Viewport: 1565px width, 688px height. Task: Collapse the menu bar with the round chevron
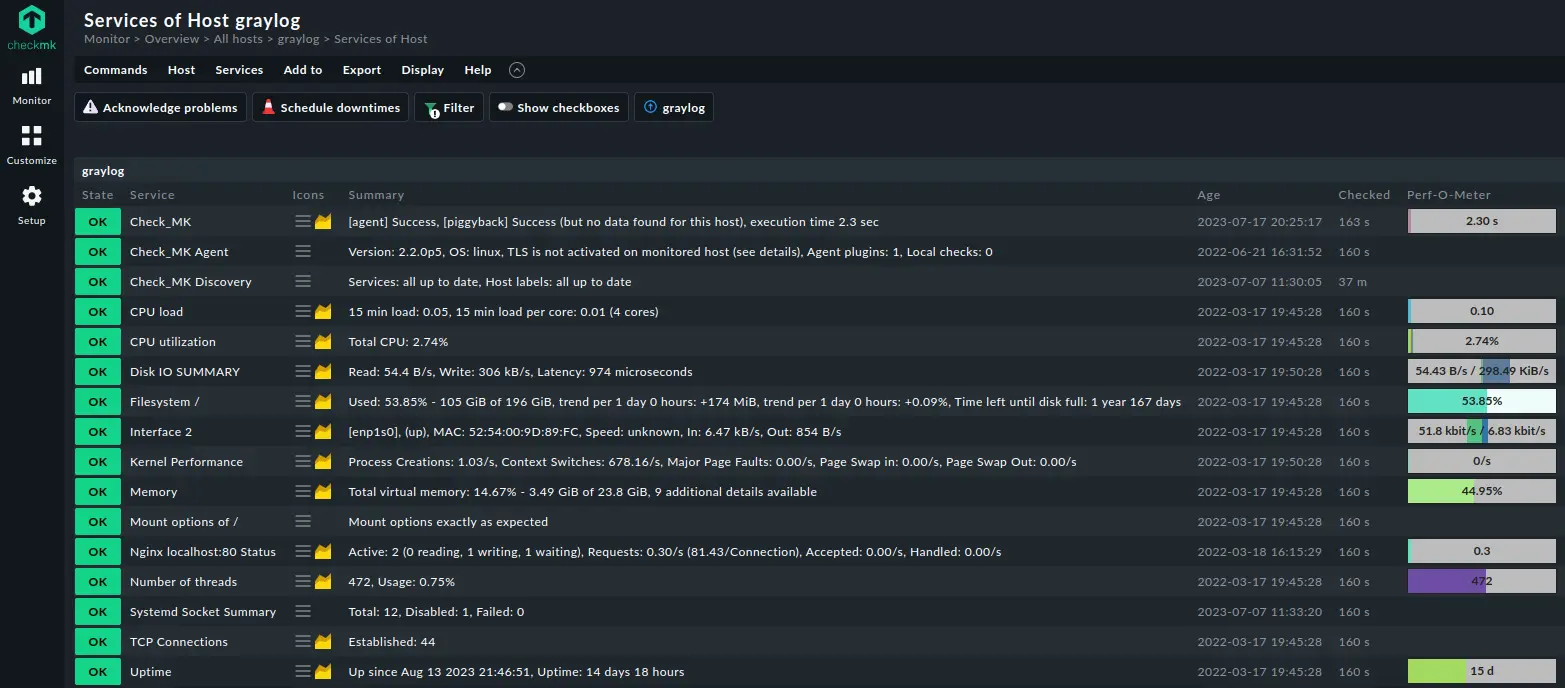pyautogui.click(x=517, y=70)
